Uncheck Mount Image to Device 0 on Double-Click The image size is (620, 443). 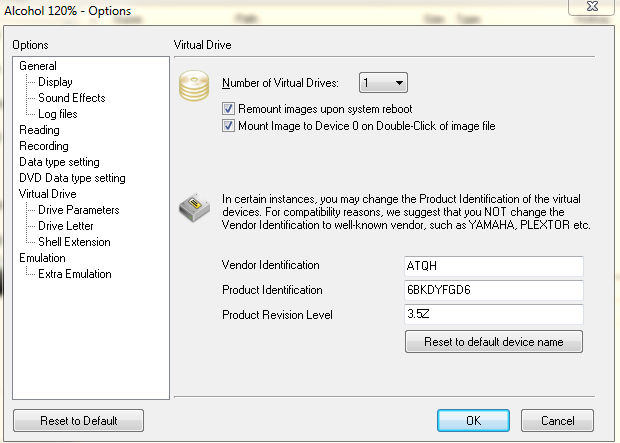click(228, 126)
